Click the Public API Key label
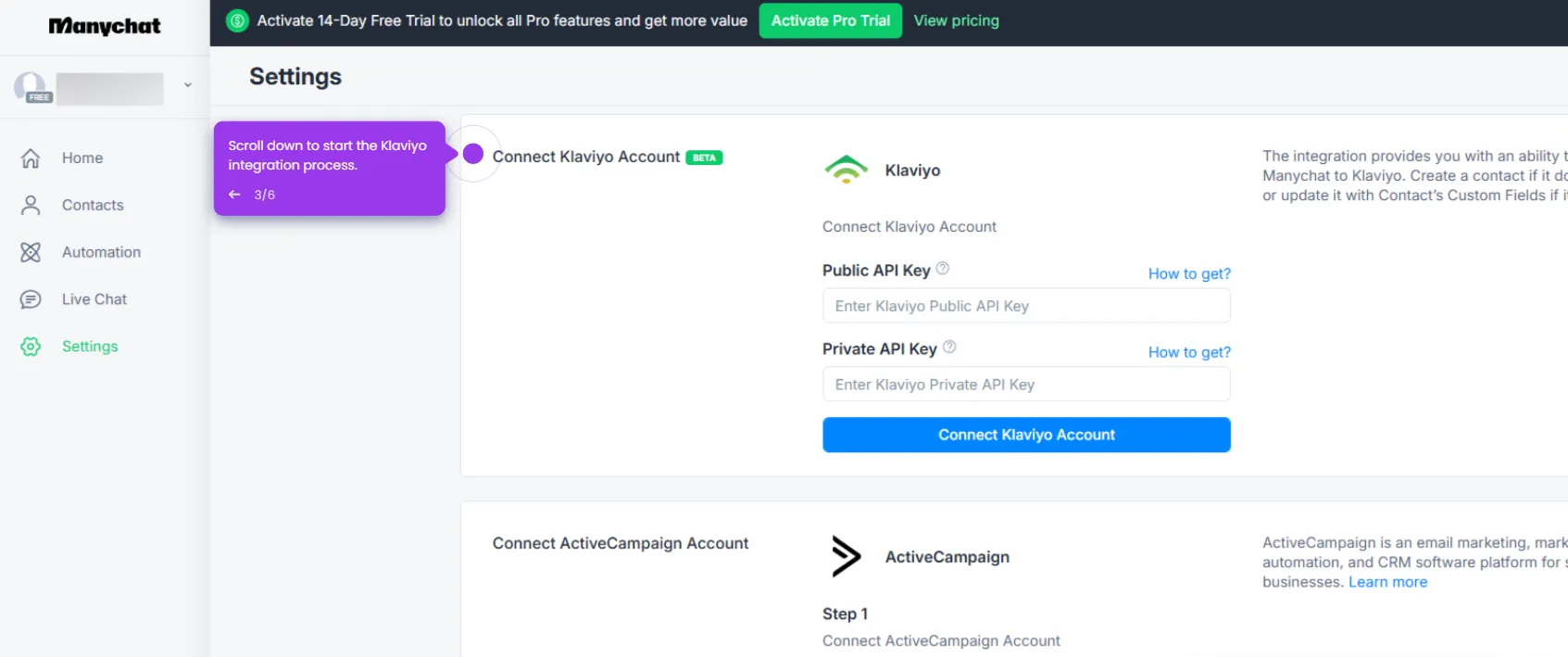The height and width of the screenshot is (657, 1568). 876,270
